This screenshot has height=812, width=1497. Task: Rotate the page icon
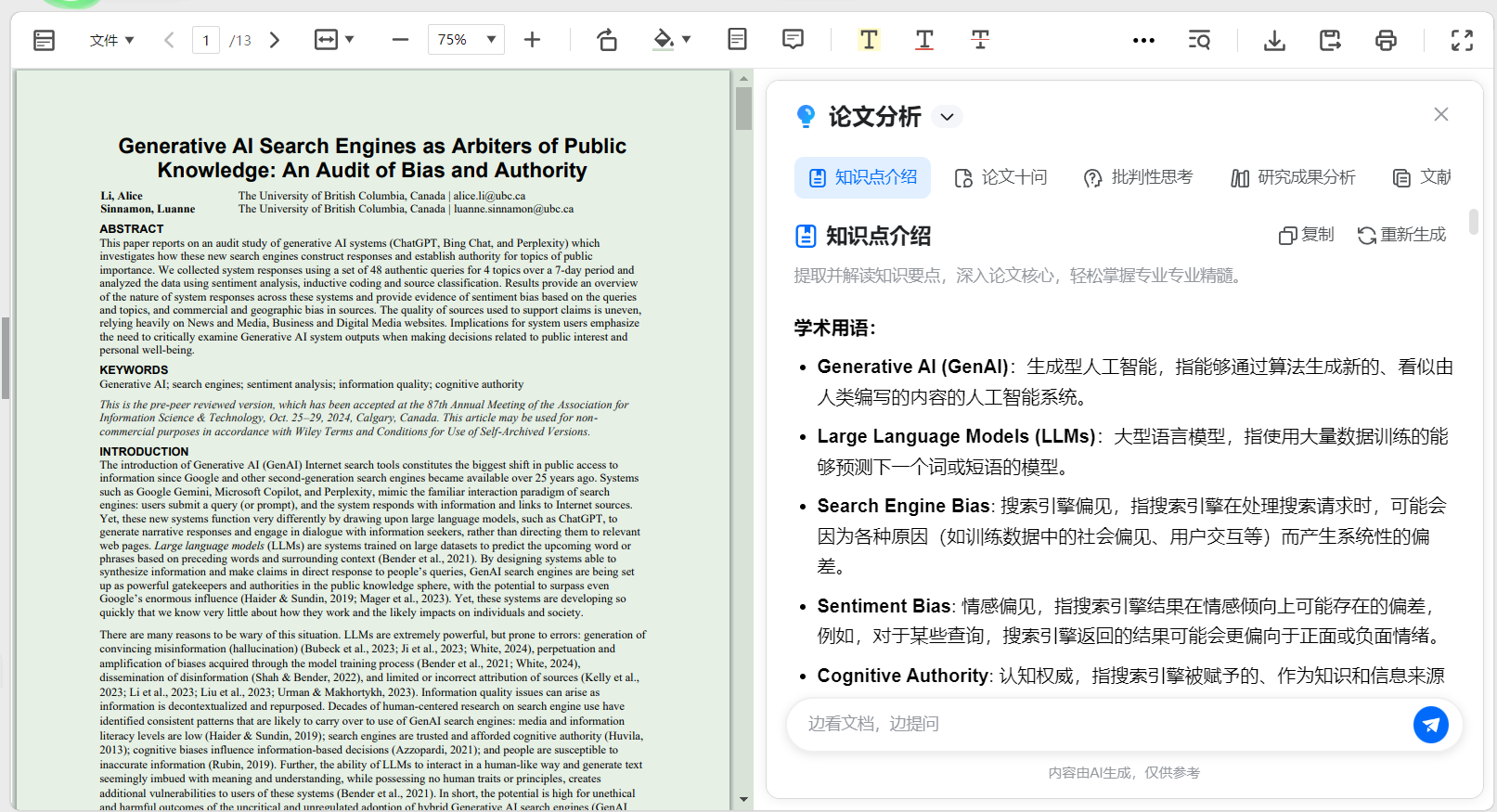click(607, 40)
